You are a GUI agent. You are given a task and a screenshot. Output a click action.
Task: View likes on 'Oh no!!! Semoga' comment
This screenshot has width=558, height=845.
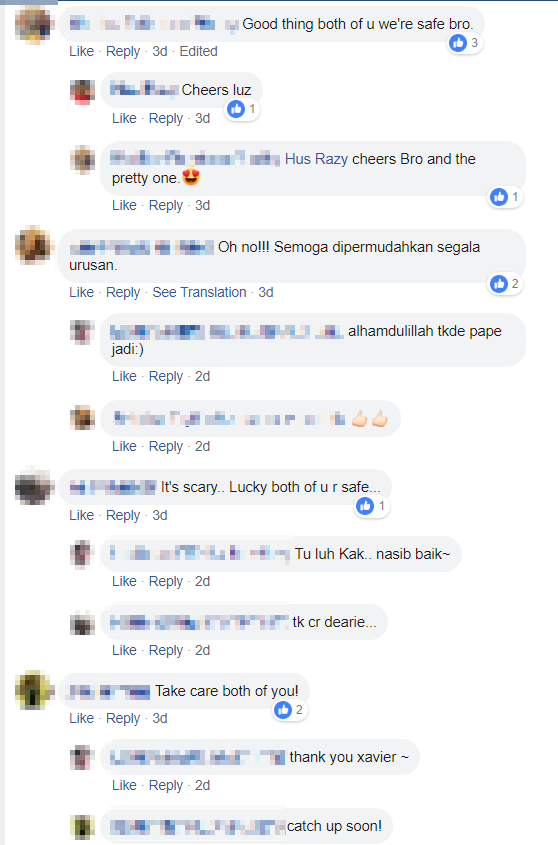[x=505, y=283]
